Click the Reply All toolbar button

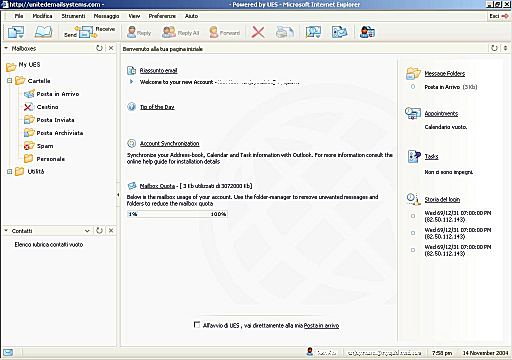coord(180,32)
